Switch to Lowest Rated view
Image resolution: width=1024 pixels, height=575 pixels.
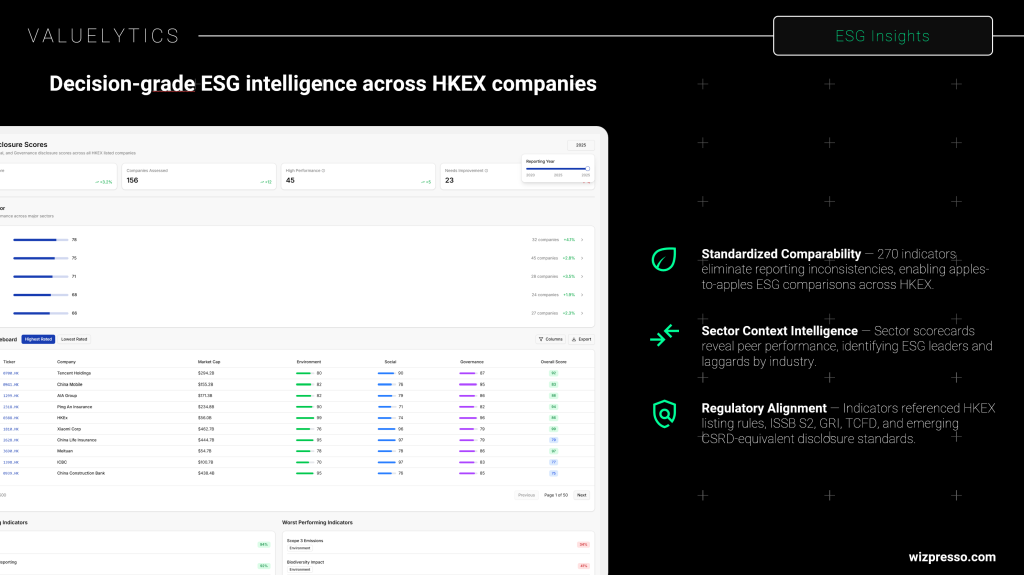click(74, 339)
